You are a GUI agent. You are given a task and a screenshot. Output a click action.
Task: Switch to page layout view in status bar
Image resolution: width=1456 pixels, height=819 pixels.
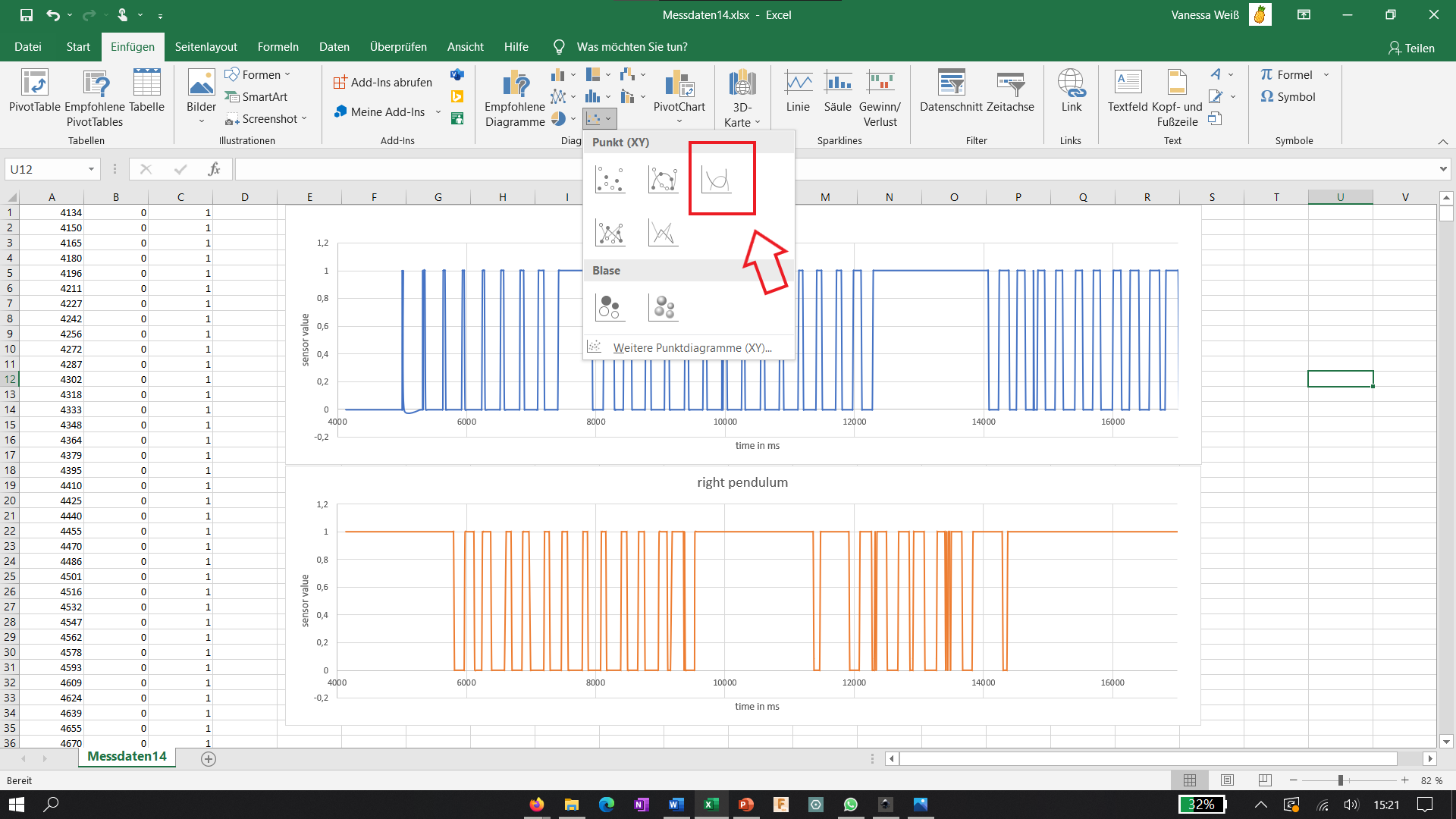(1227, 780)
